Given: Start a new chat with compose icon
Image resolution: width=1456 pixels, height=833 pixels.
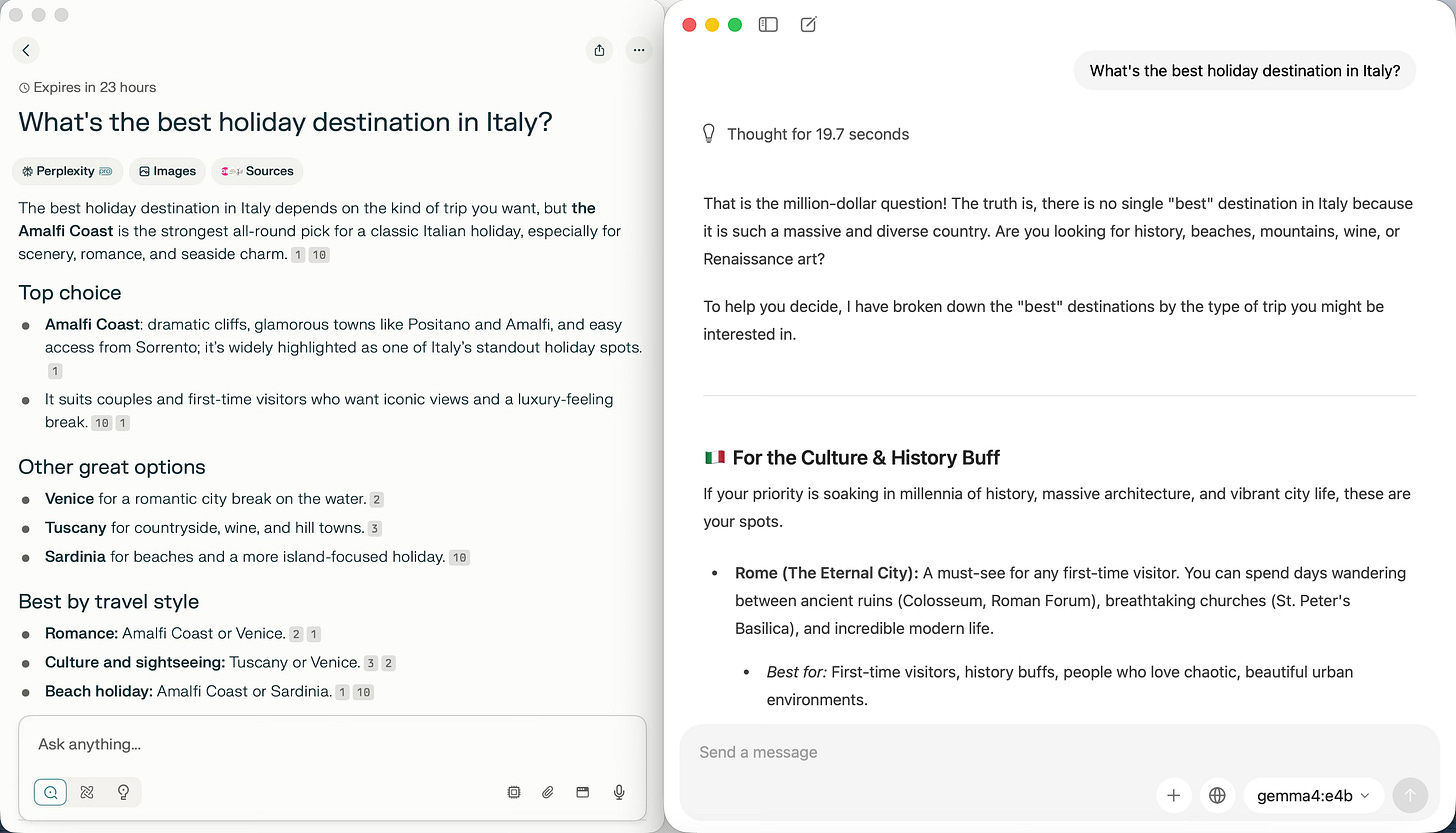Looking at the screenshot, I should (x=809, y=25).
